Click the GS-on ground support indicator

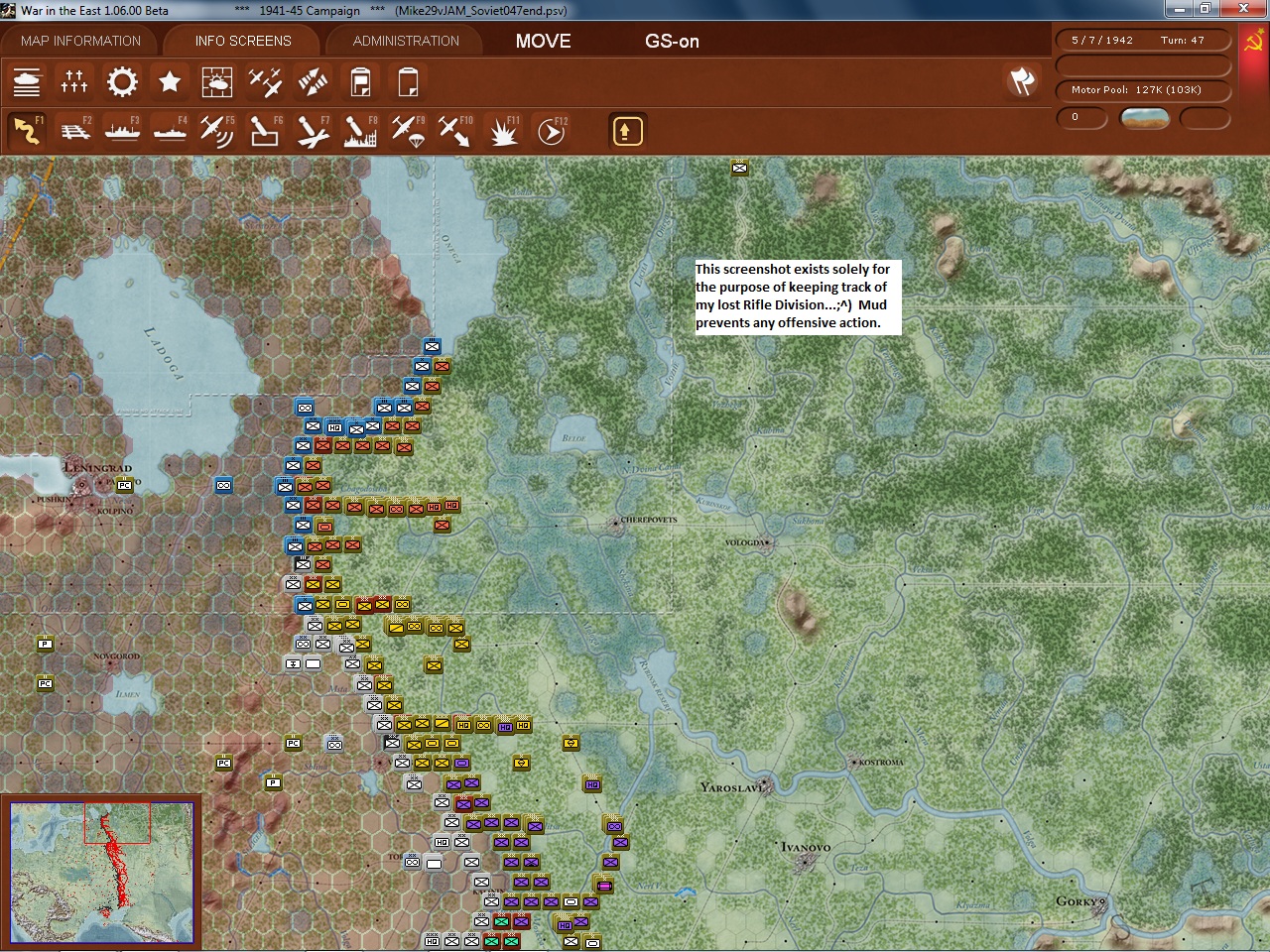pyautogui.click(x=673, y=41)
